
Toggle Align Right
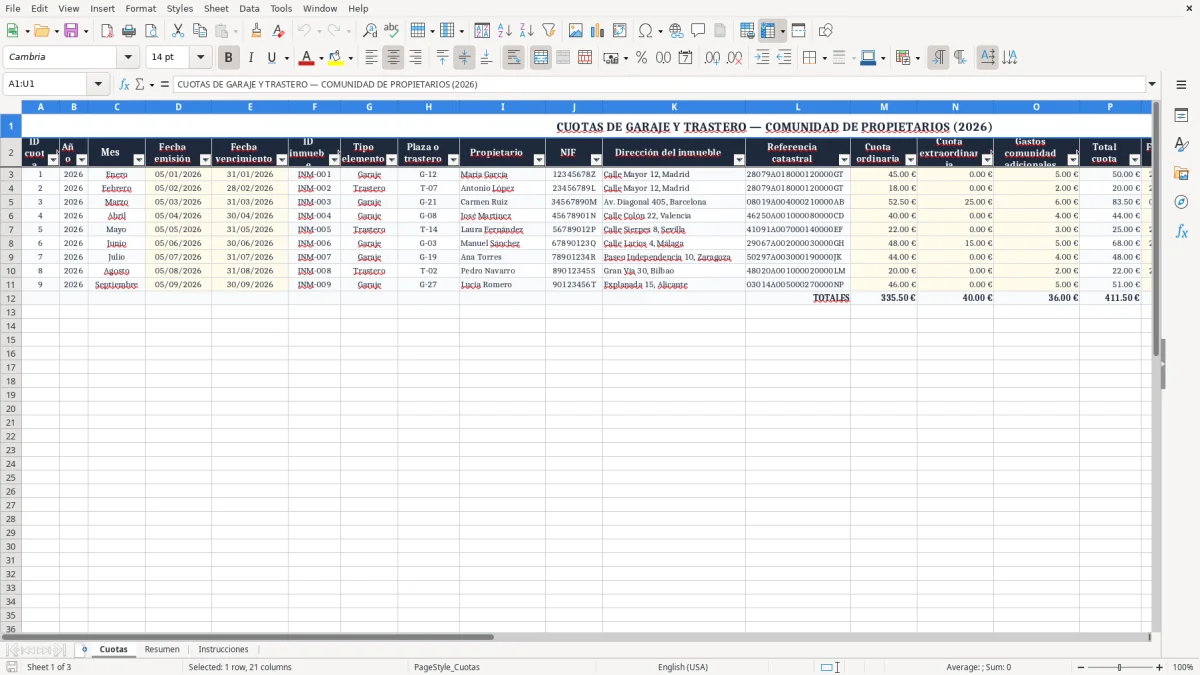[415, 58]
